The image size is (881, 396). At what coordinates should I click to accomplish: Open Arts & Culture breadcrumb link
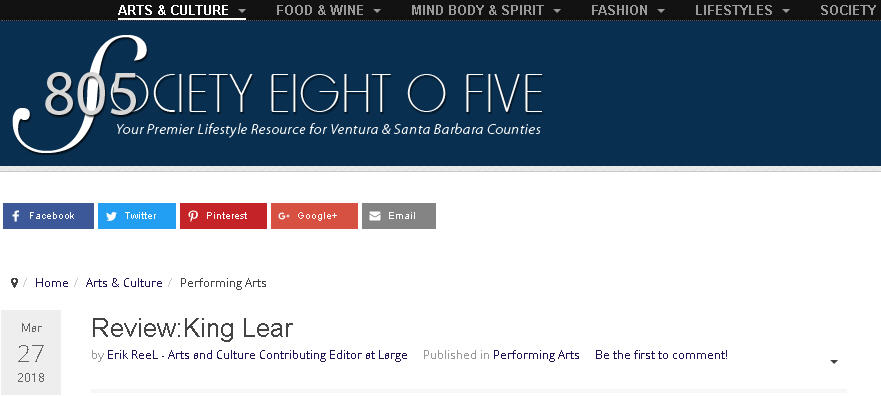(x=124, y=283)
